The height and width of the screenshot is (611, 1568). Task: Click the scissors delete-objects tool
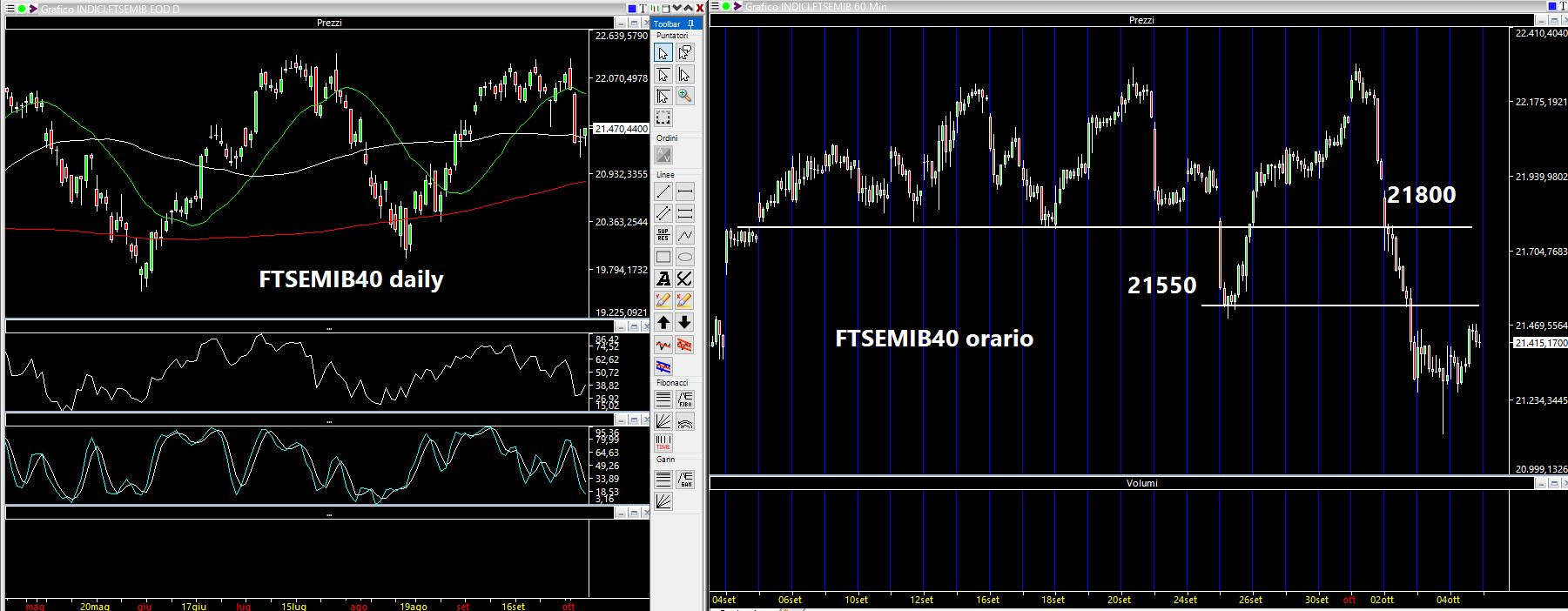pyautogui.click(x=685, y=279)
